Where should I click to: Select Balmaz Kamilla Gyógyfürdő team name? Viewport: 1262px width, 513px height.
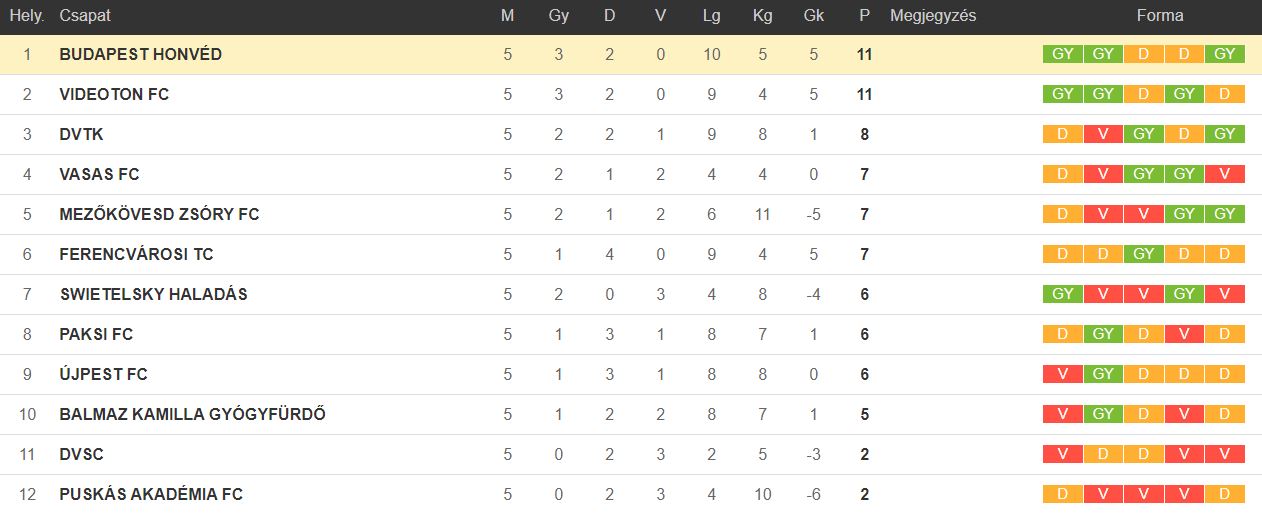pos(192,414)
